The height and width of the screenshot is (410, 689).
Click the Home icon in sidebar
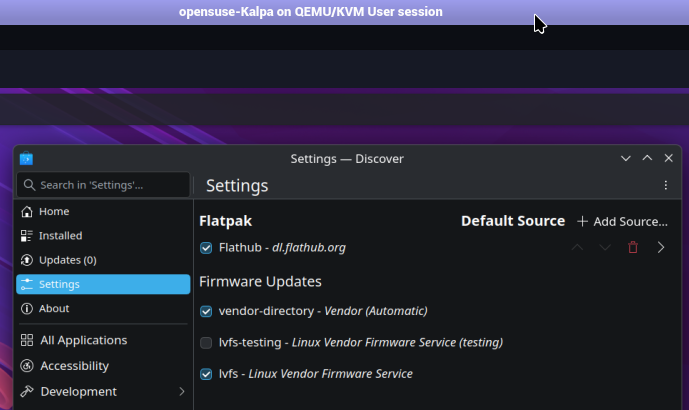[x=27, y=212]
